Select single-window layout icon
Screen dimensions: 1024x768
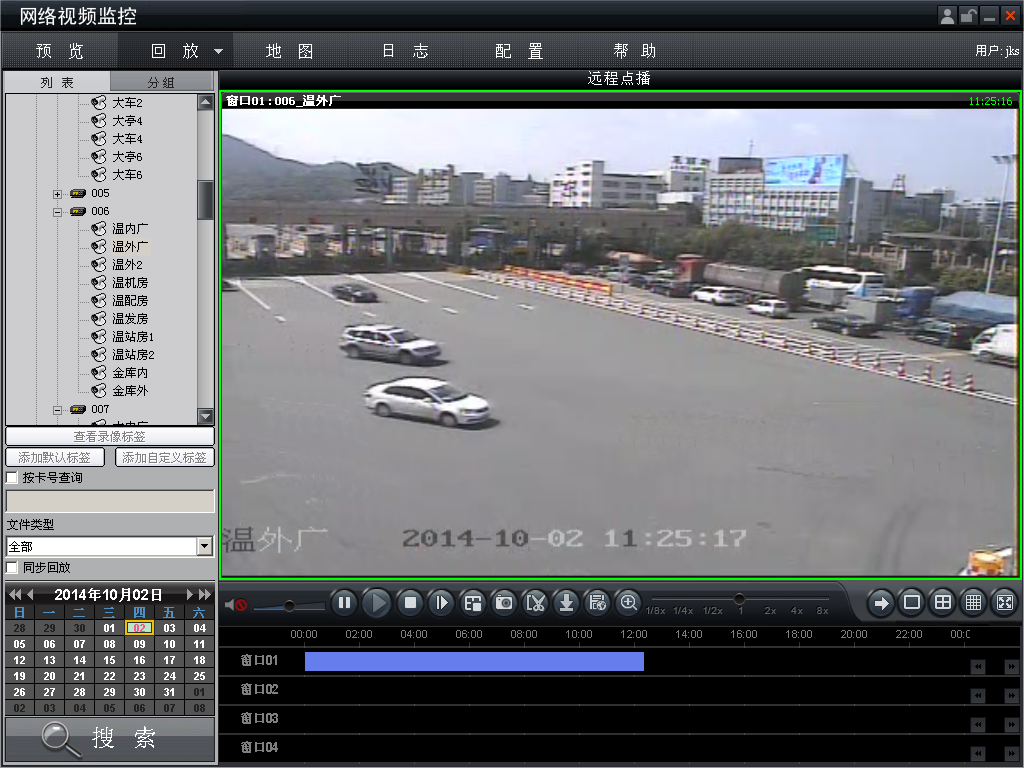pos(911,603)
